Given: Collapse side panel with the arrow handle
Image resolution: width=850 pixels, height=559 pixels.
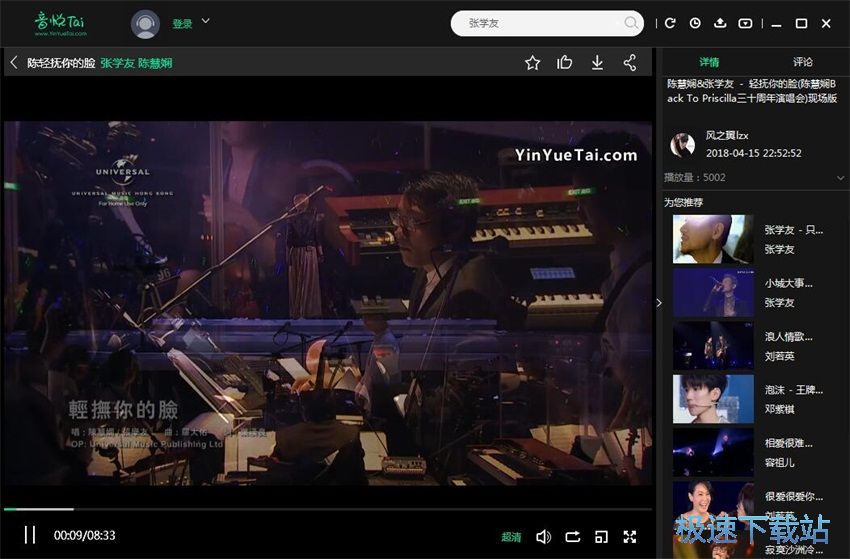Looking at the screenshot, I should pos(659,303).
